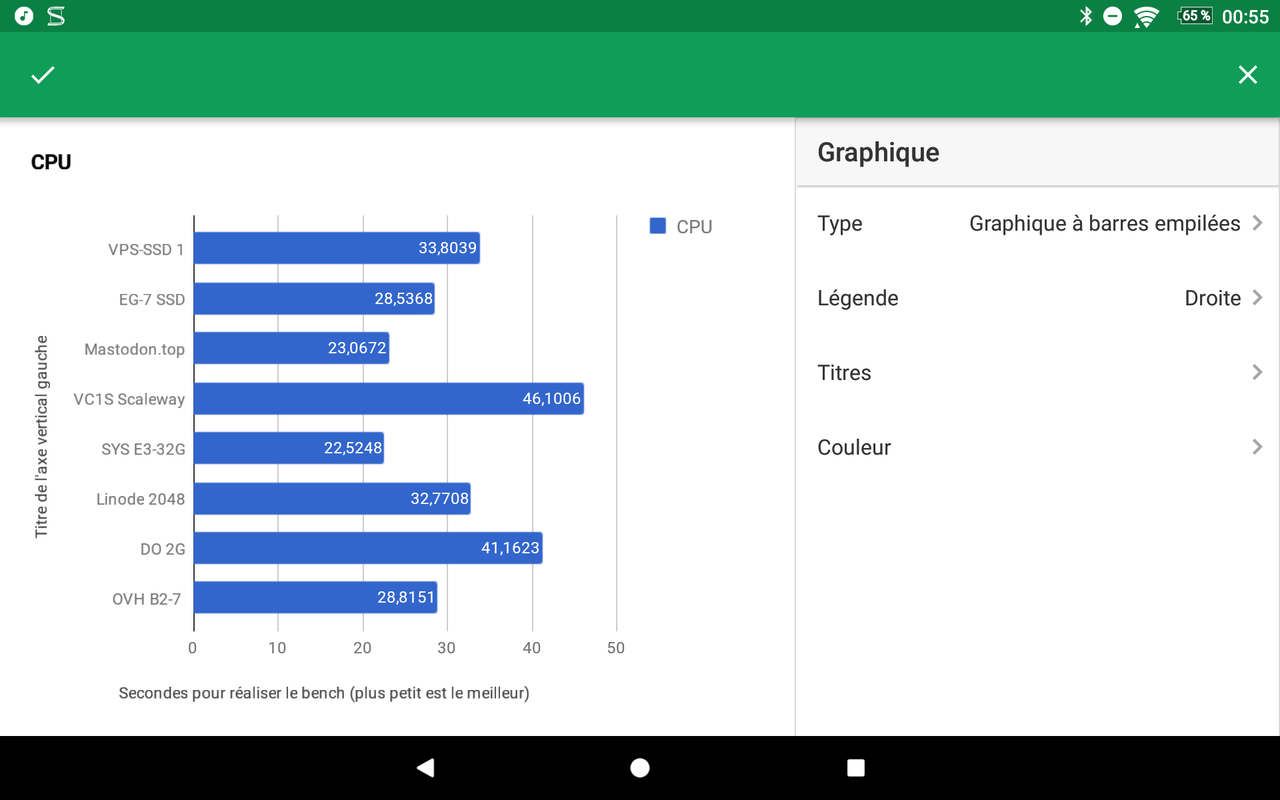
Task: Tap the music note notification icon
Action: tap(24, 16)
